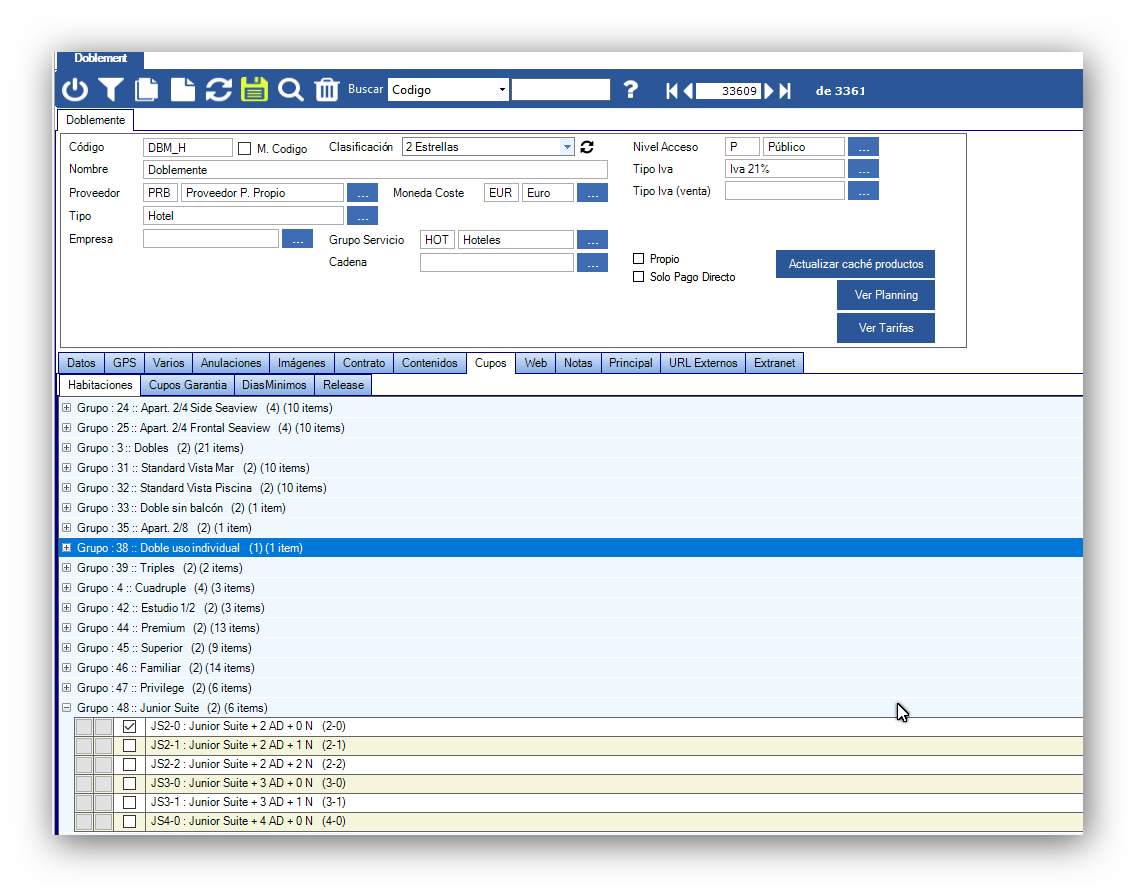Go to next record arrow
Viewport: 1135px width, 887px height.
[769, 91]
